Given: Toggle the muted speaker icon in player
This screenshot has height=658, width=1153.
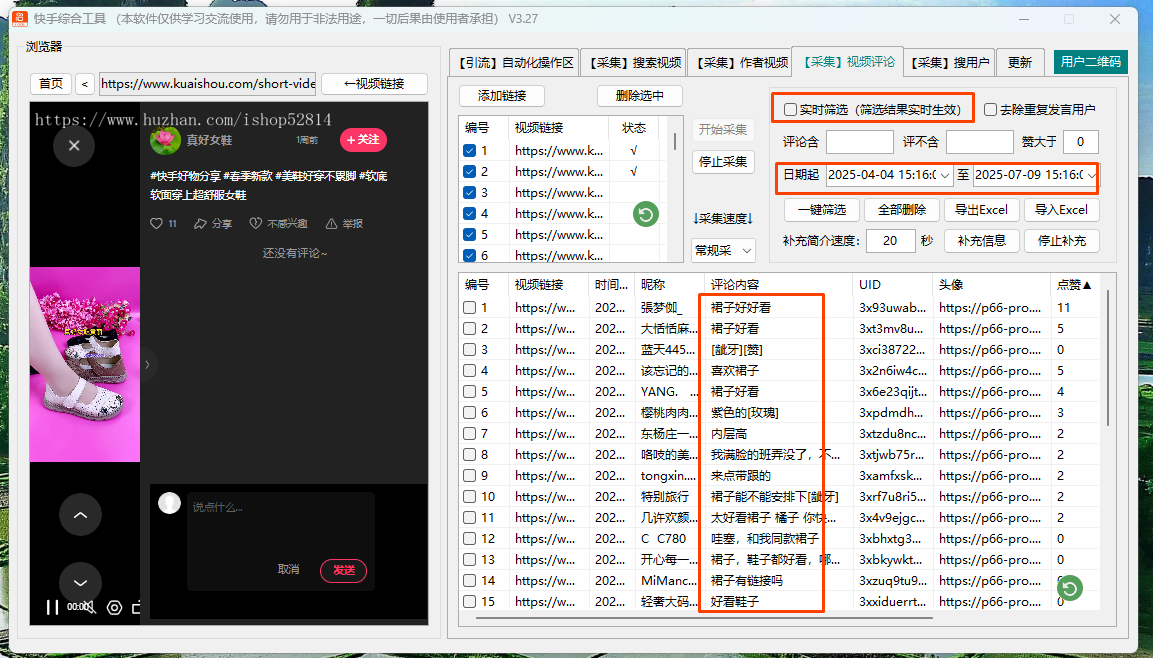Looking at the screenshot, I should [x=90, y=607].
